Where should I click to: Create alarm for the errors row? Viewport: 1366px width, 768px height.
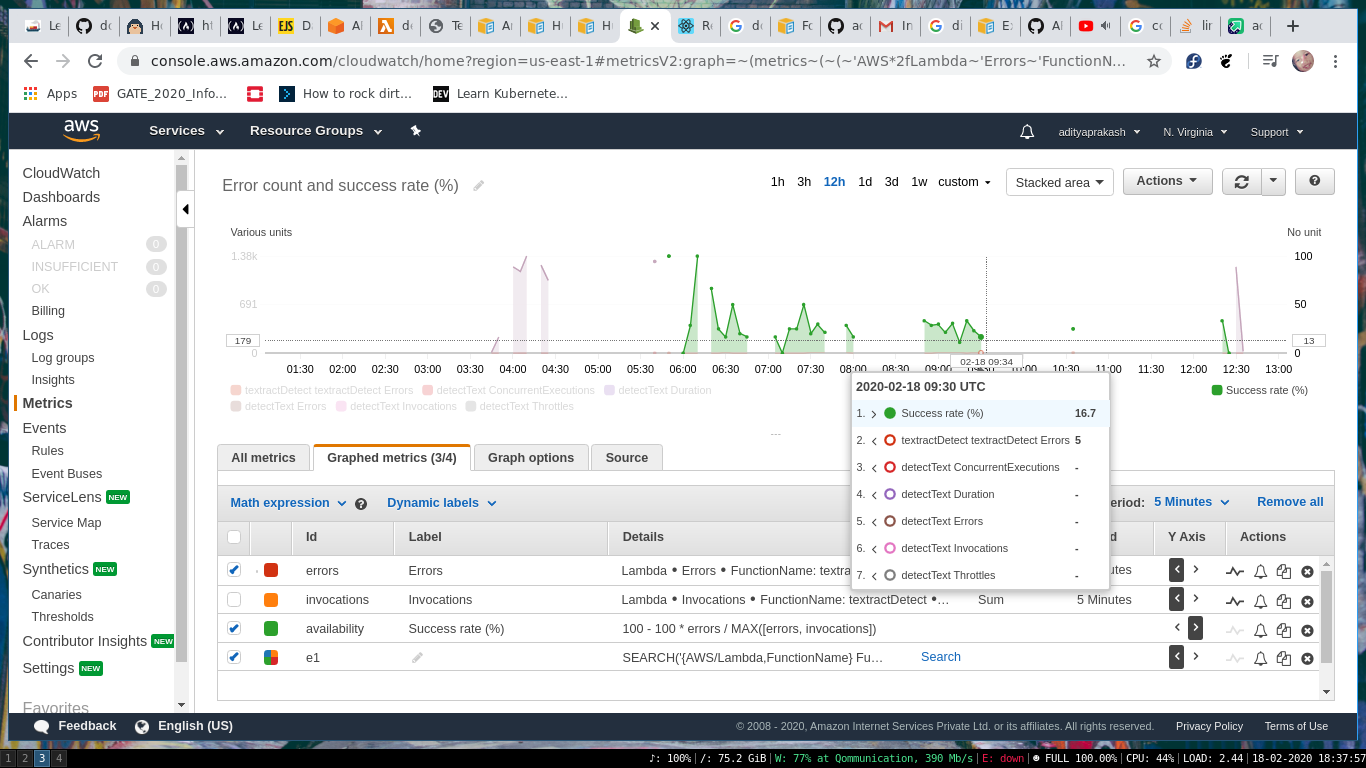[x=1260, y=571]
